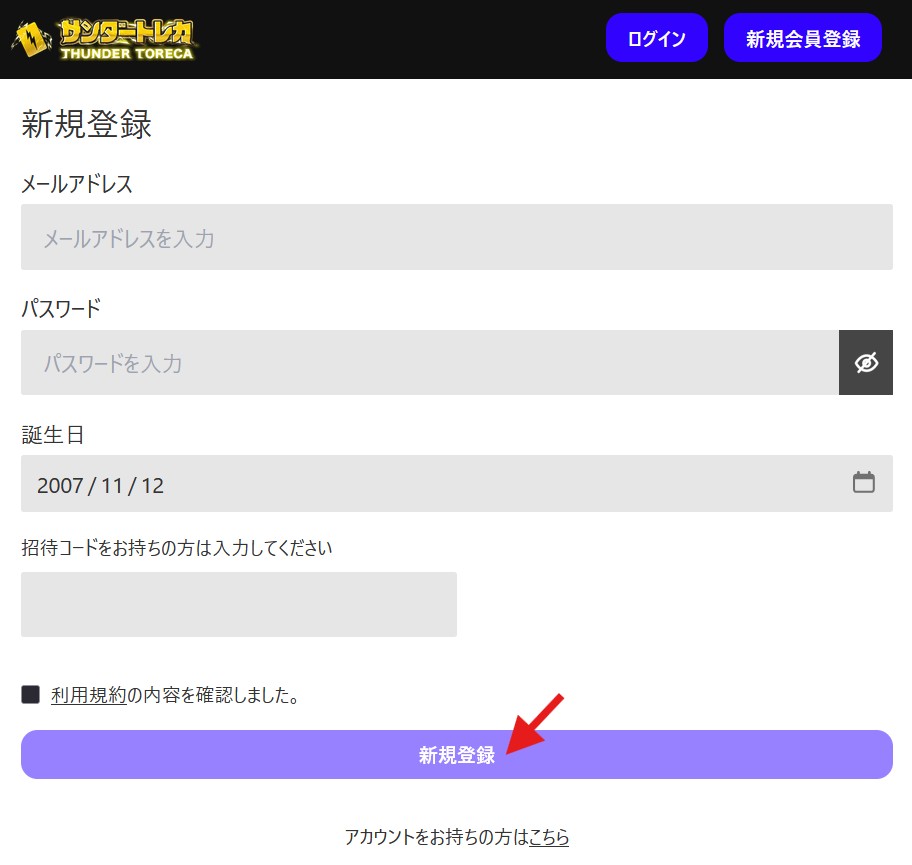Click the 新規会員登録 button in the header
The height and width of the screenshot is (865, 912).
tap(802, 38)
